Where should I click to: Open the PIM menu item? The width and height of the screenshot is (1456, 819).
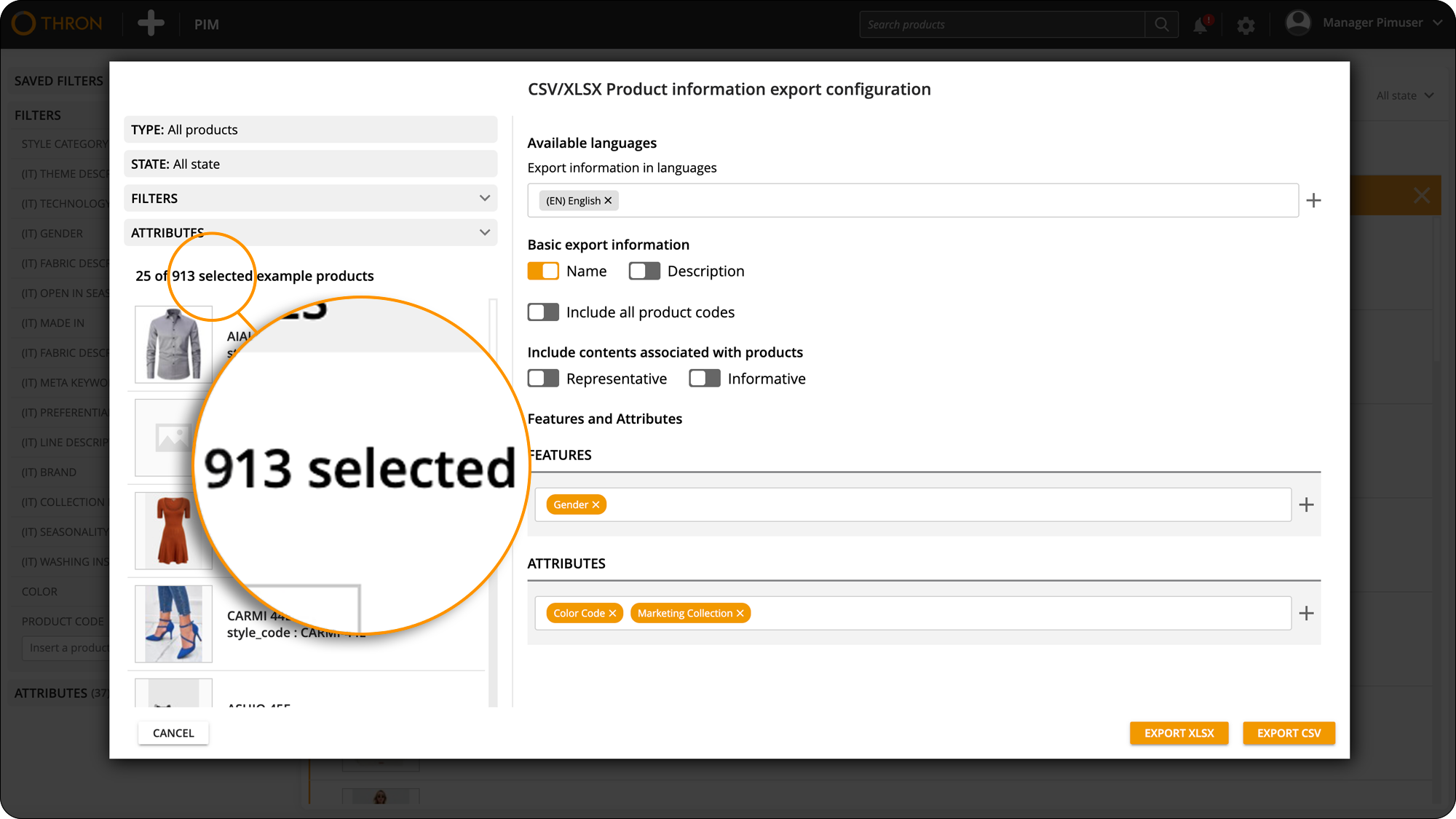pos(207,25)
